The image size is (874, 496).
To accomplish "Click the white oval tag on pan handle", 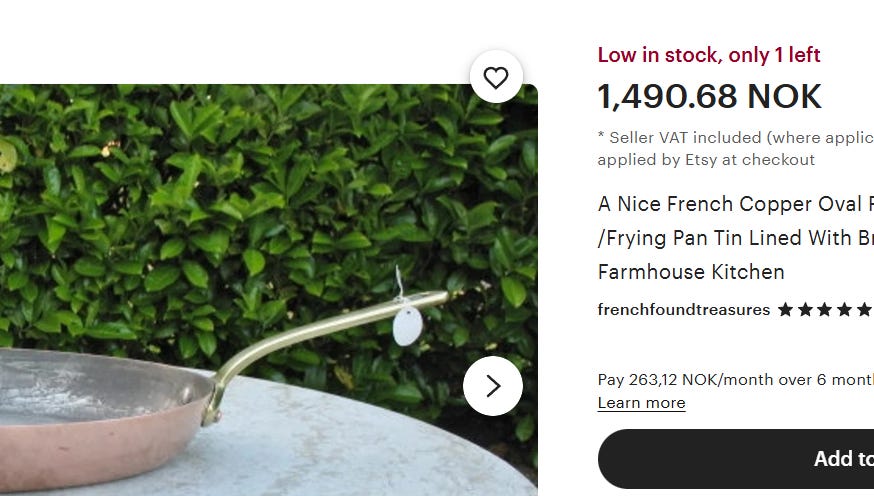I will coord(407,325).
